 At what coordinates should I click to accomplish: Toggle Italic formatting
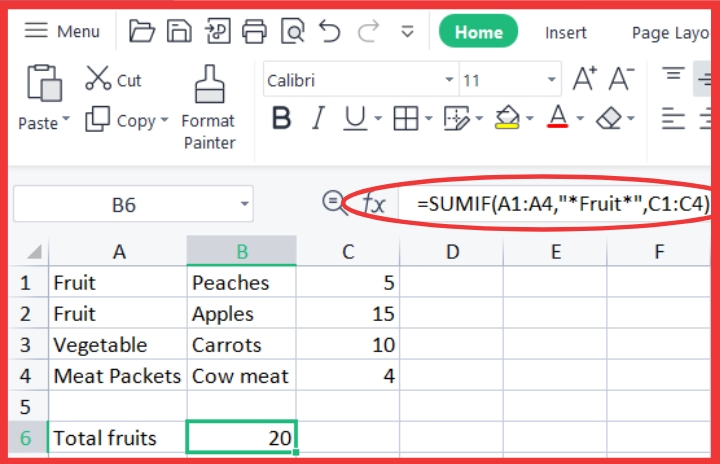(318, 120)
